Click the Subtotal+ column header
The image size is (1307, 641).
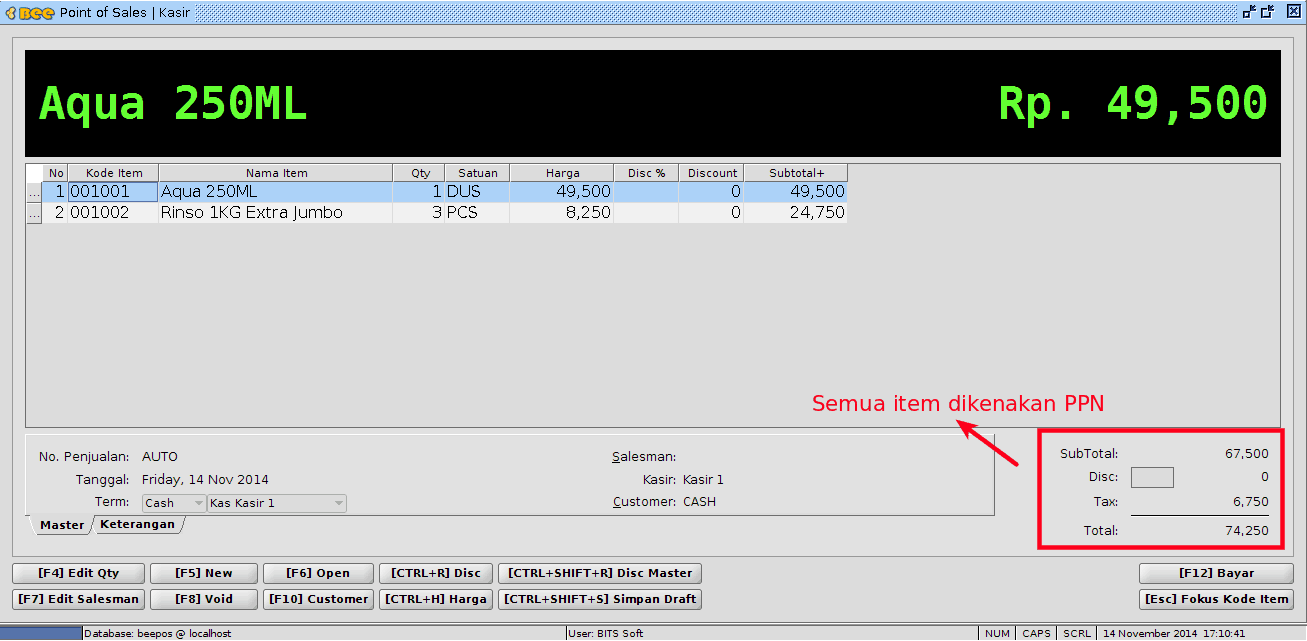click(796, 173)
